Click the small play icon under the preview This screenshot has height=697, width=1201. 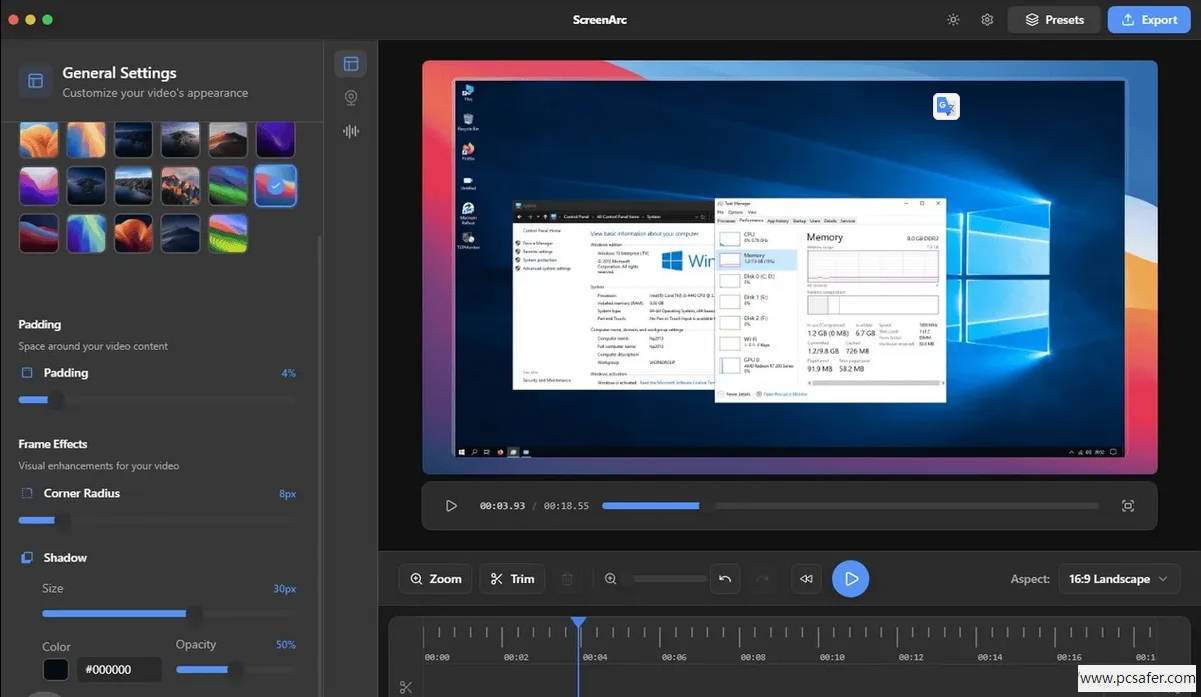click(x=451, y=506)
